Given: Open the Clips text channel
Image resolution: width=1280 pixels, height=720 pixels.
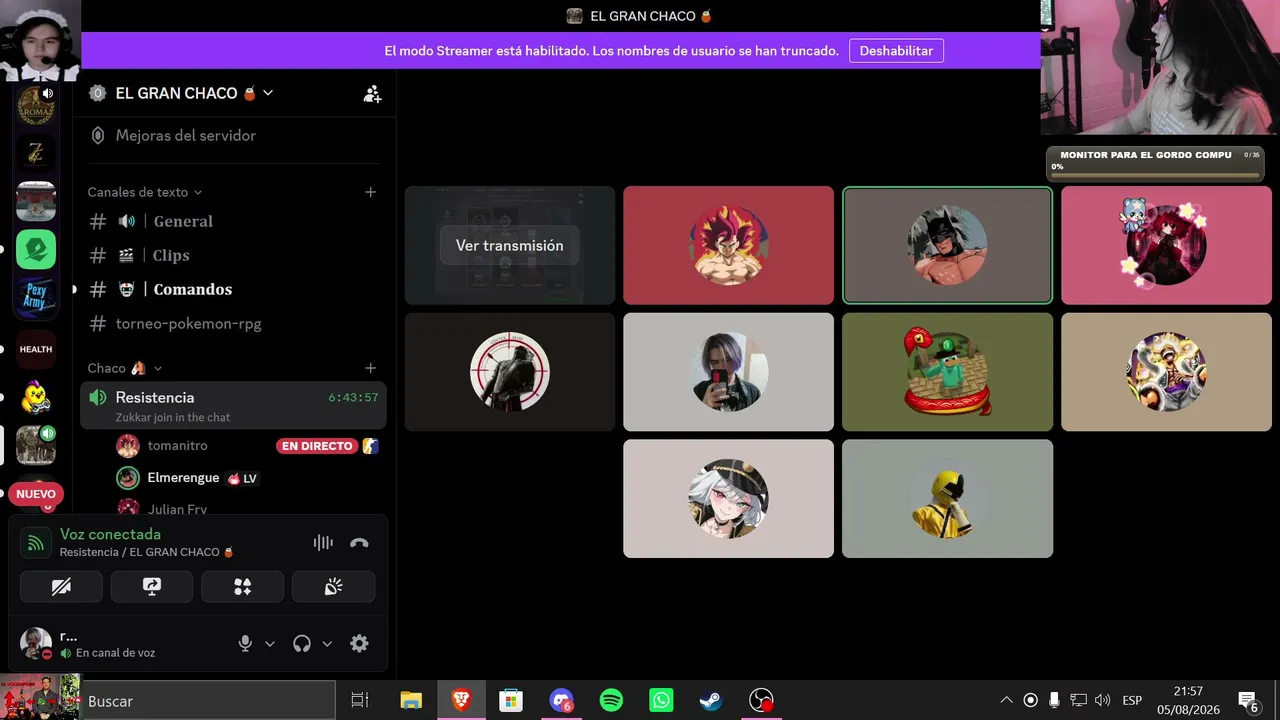Looking at the screenshot, I should click(233, 255).
